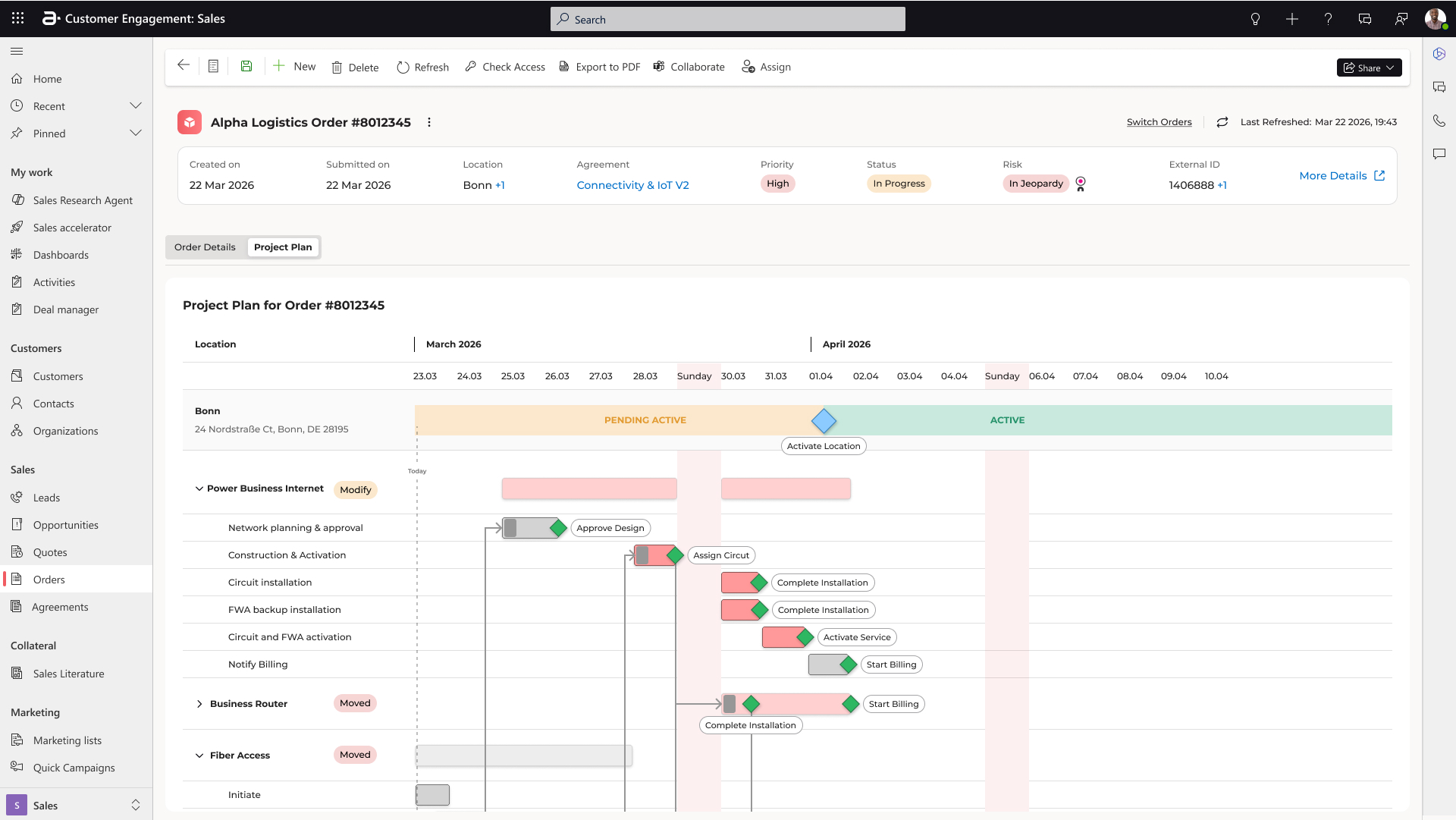This screenshot has height=820, width=1456.
Task: Click the Check Access toolbar button
Action: point(505,67)
